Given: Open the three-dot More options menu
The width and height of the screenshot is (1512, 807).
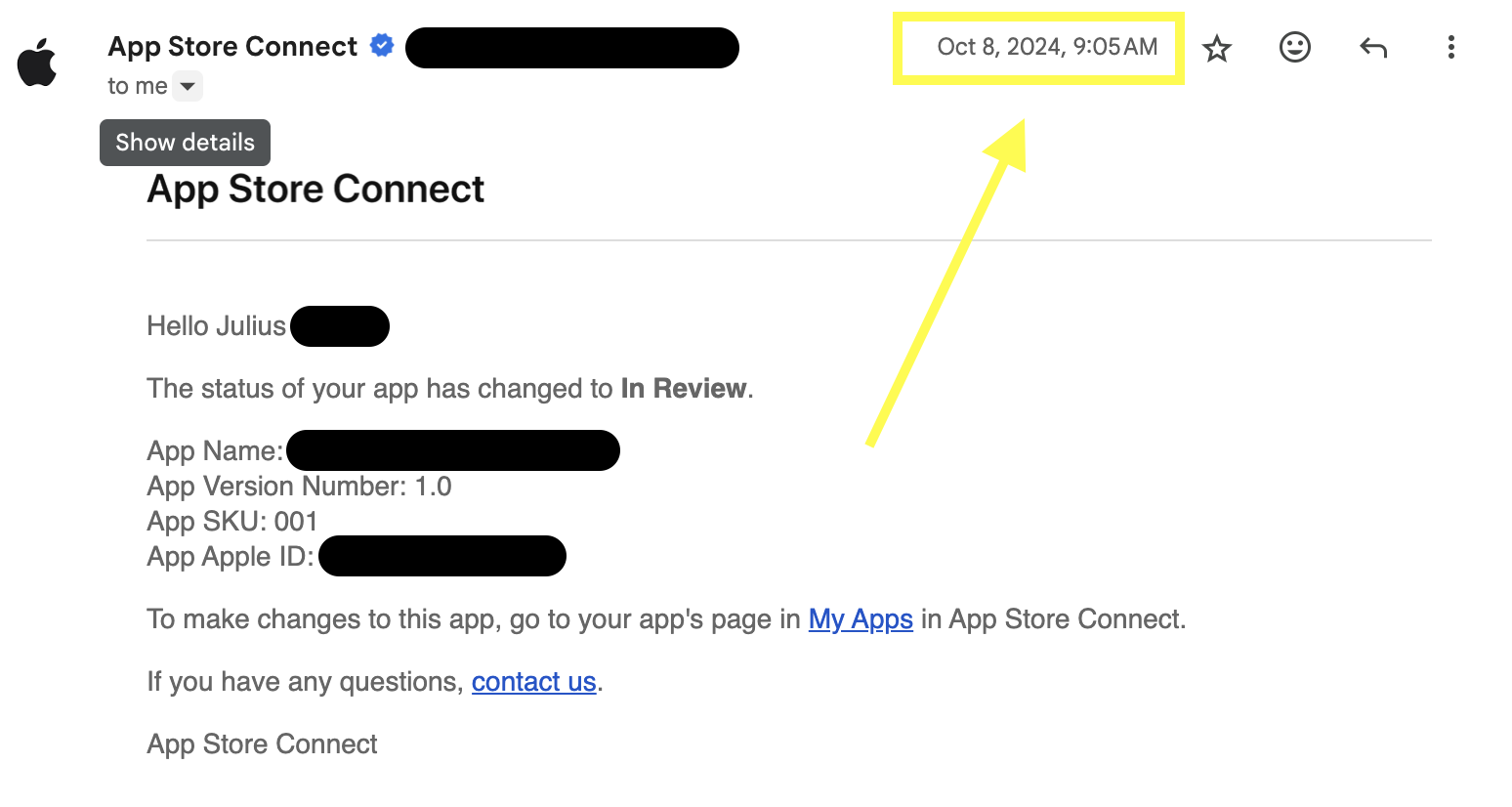Looking at the screenshot, I should pos(1451,47).
